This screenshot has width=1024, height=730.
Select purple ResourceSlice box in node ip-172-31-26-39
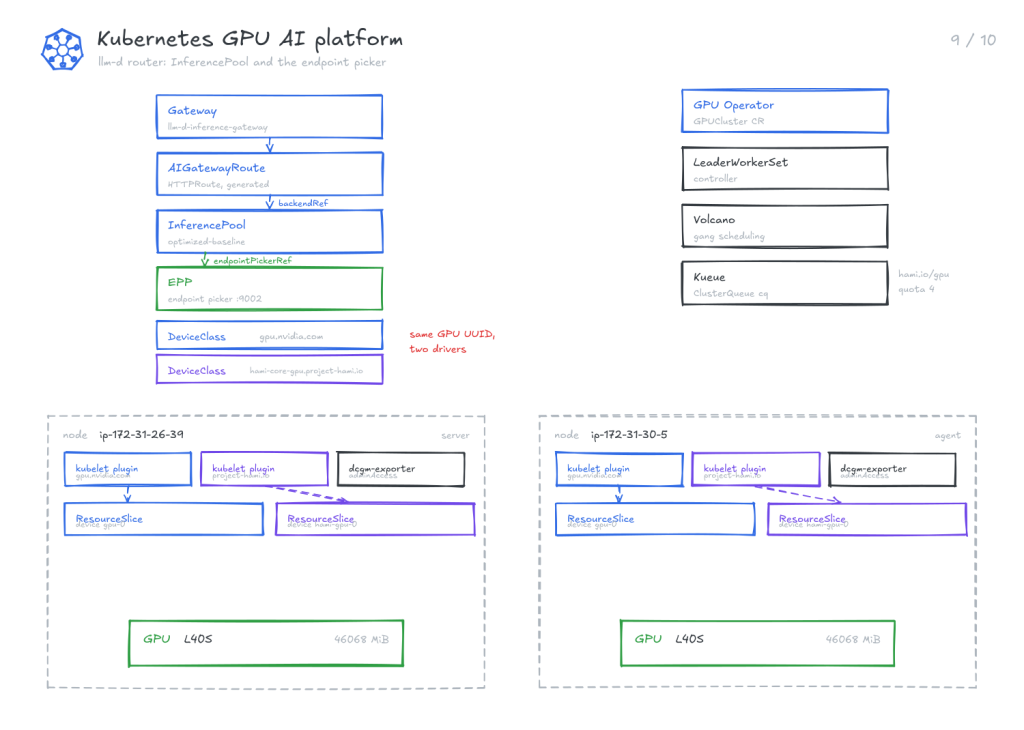[376, 519]
